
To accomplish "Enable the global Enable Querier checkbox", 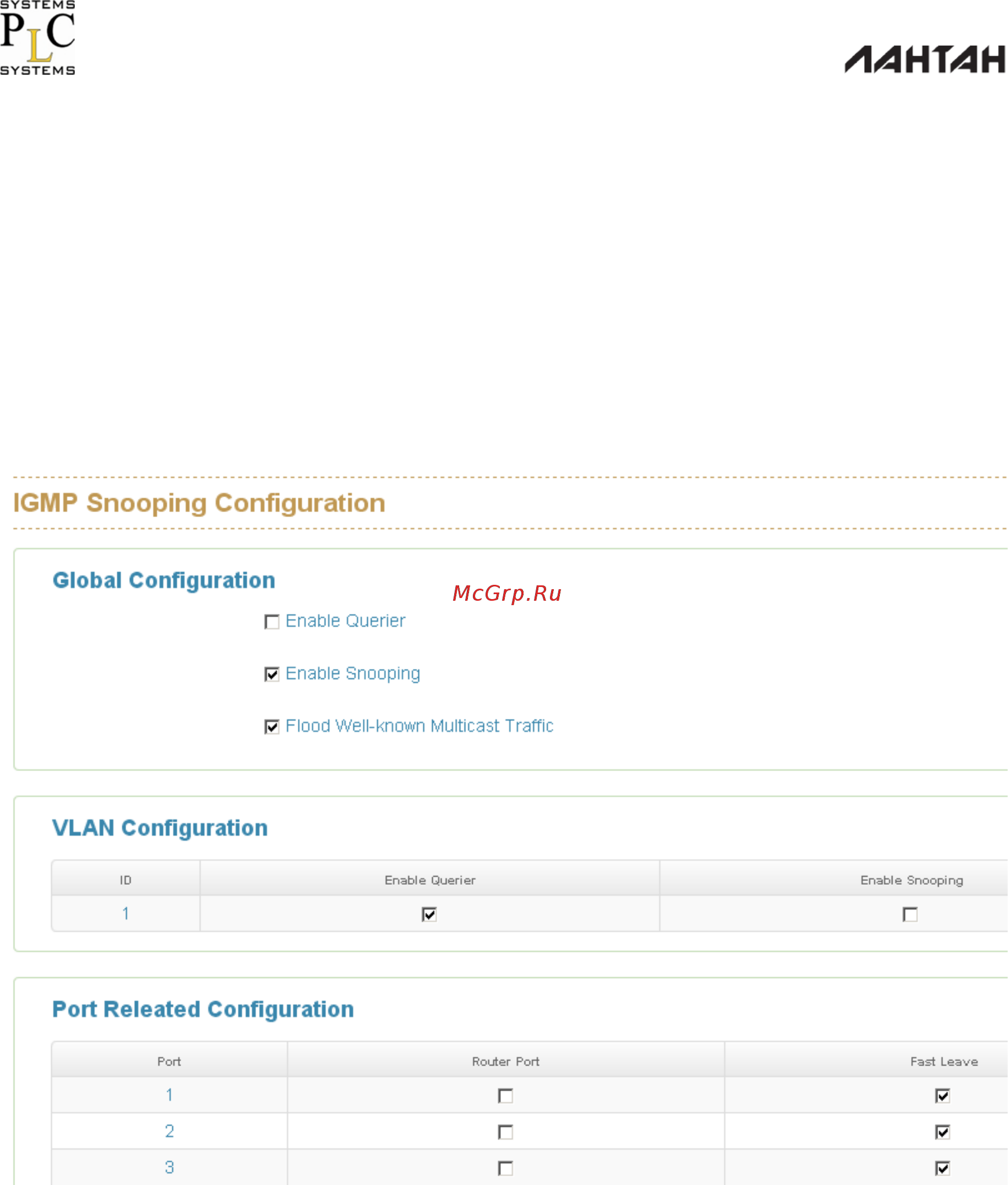I will click(x=272, y=621).
